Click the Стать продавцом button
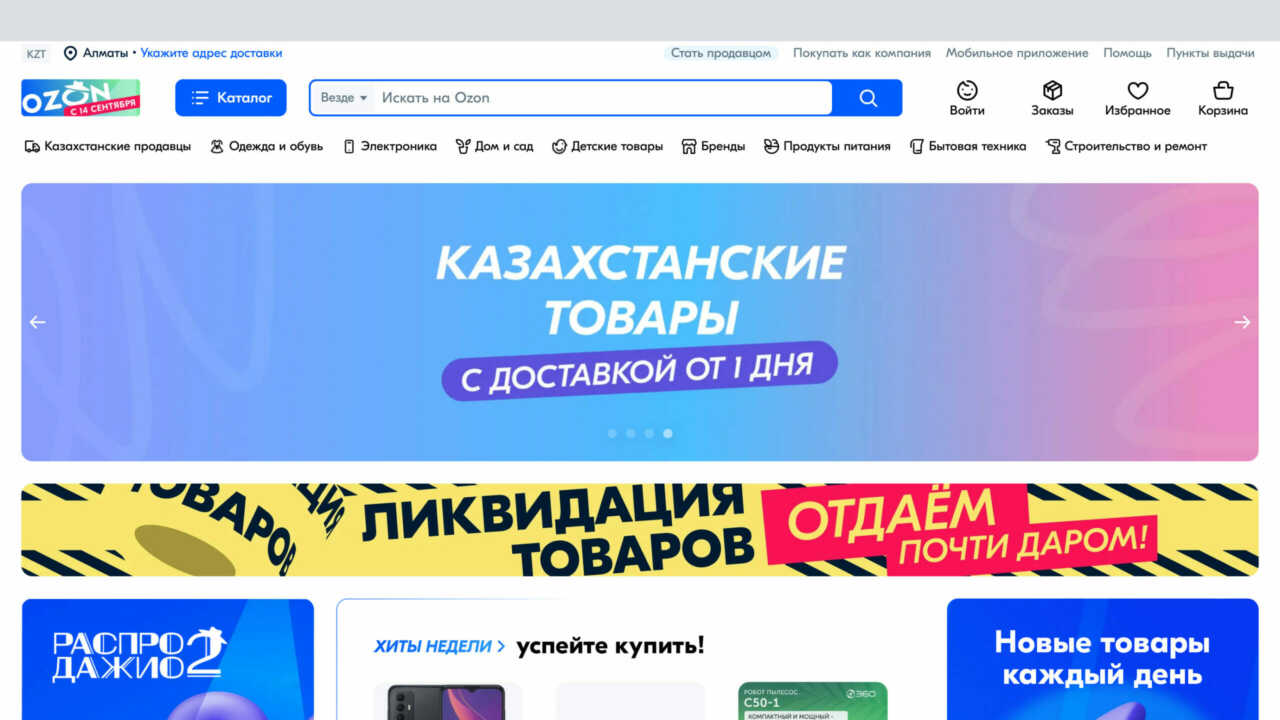This screenshot has width=1280, height=720. point(721,53)
